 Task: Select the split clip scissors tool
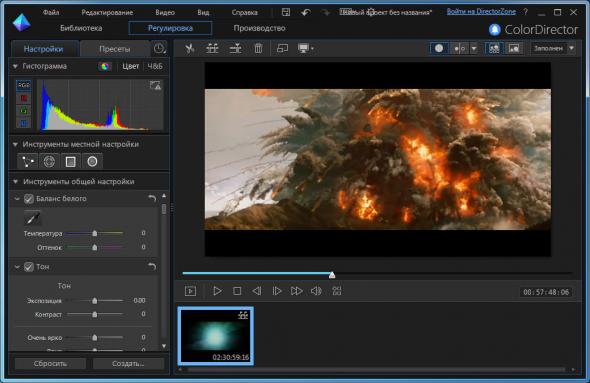190,48
